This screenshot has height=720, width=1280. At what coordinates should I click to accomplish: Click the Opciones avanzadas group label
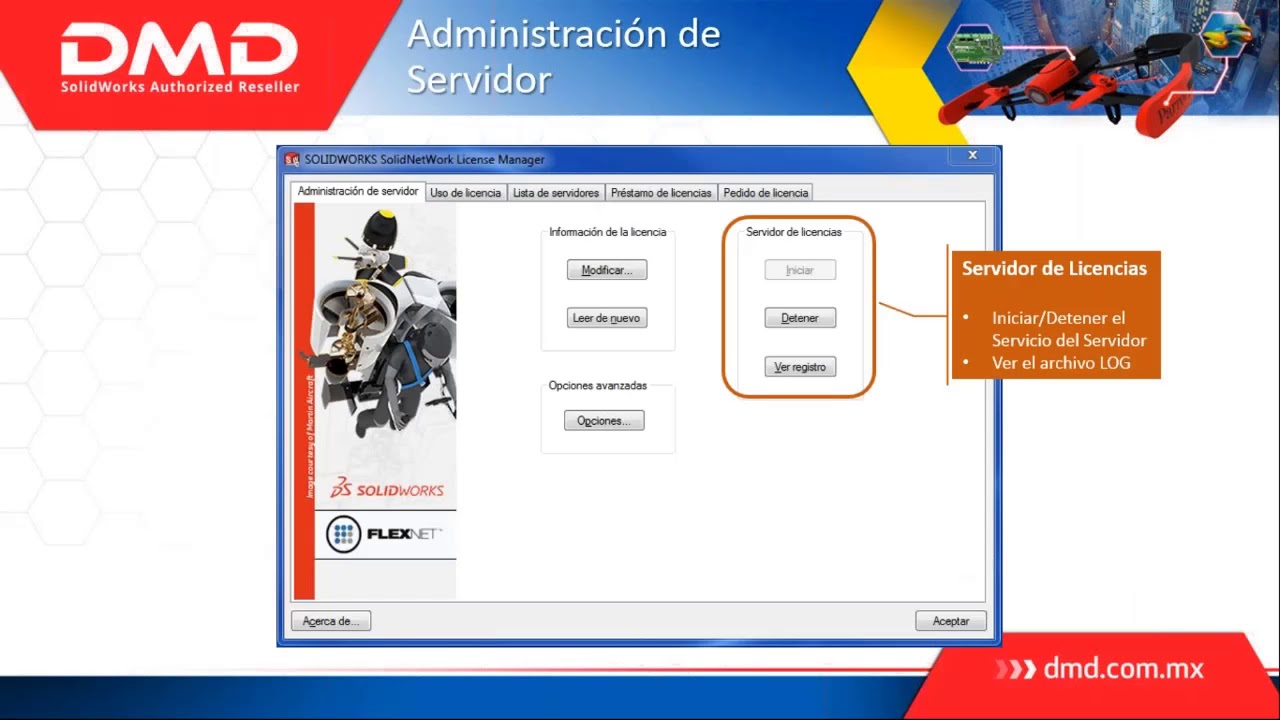point(598,385)
